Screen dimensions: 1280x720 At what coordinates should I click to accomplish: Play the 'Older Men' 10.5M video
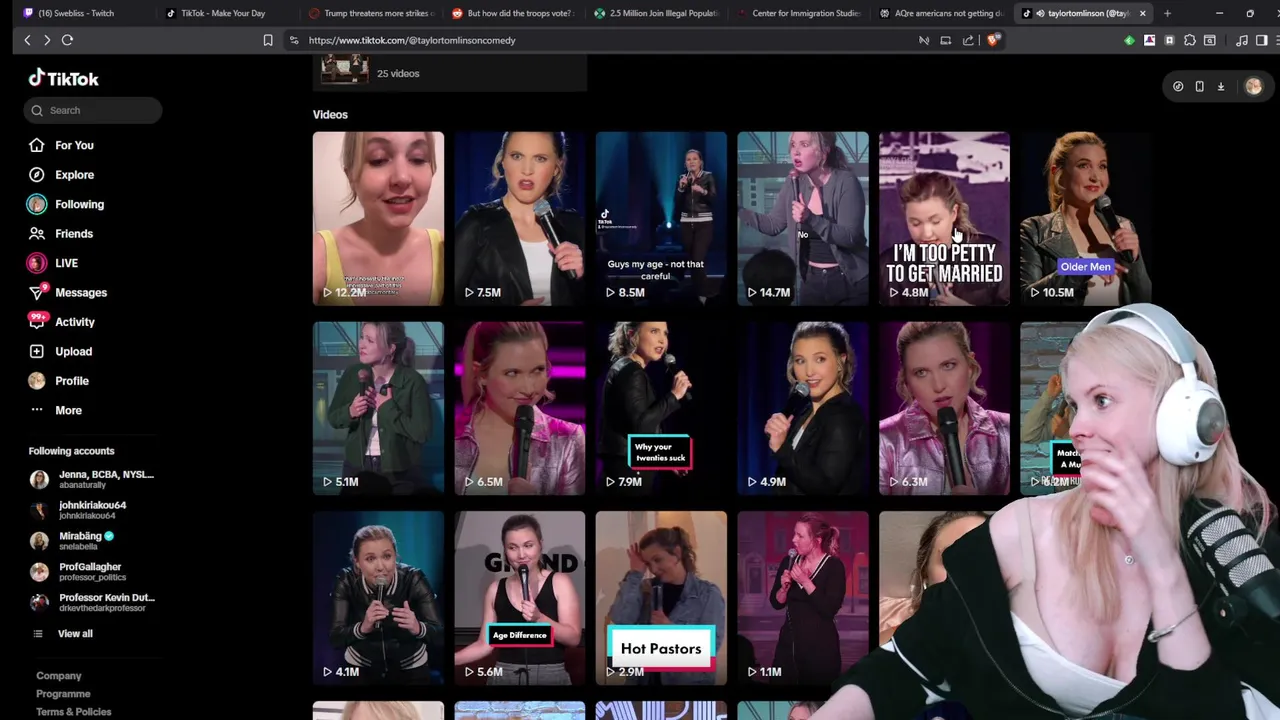(x=1086, y=218)
